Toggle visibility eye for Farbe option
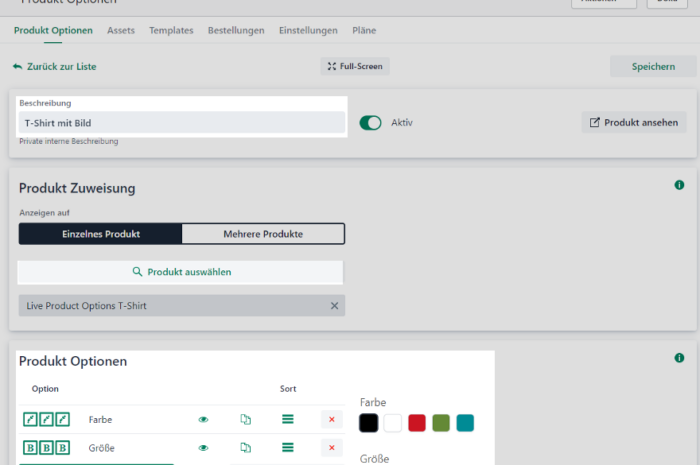 (203, 419)
